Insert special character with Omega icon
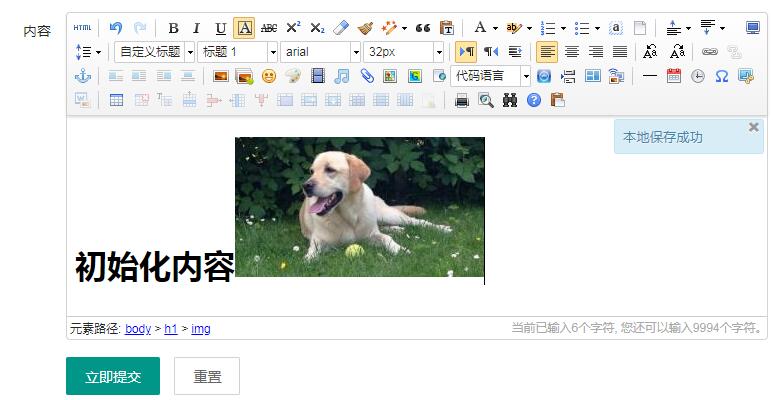 [721, 76]
